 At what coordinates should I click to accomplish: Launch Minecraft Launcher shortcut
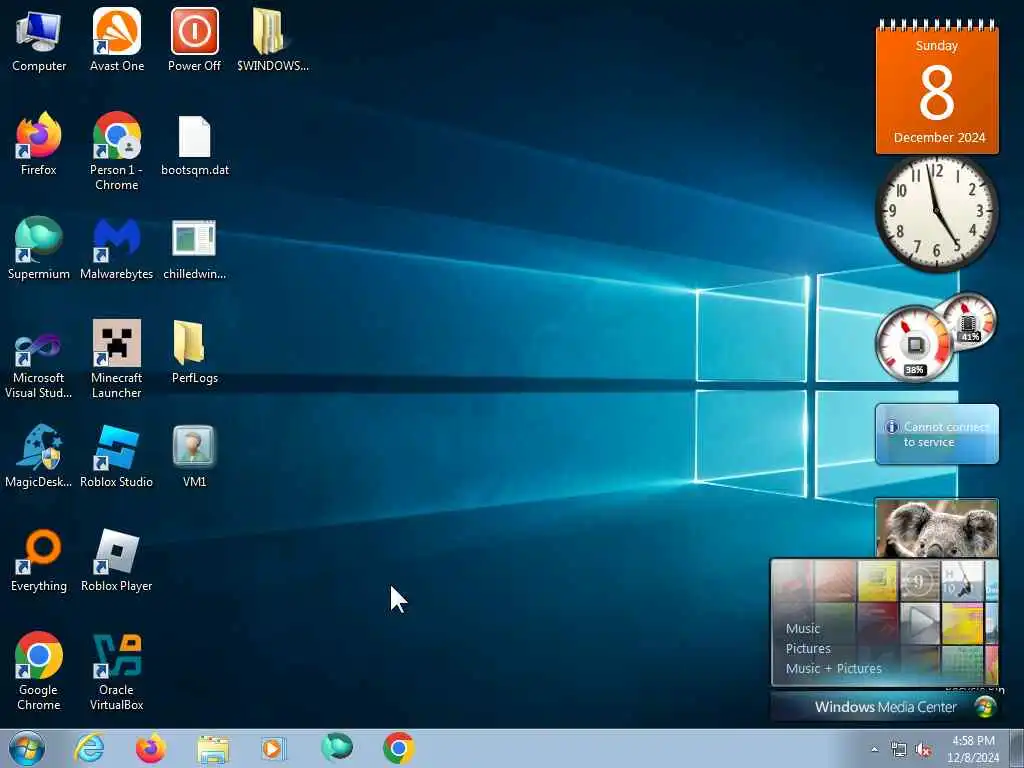[116, 359]
